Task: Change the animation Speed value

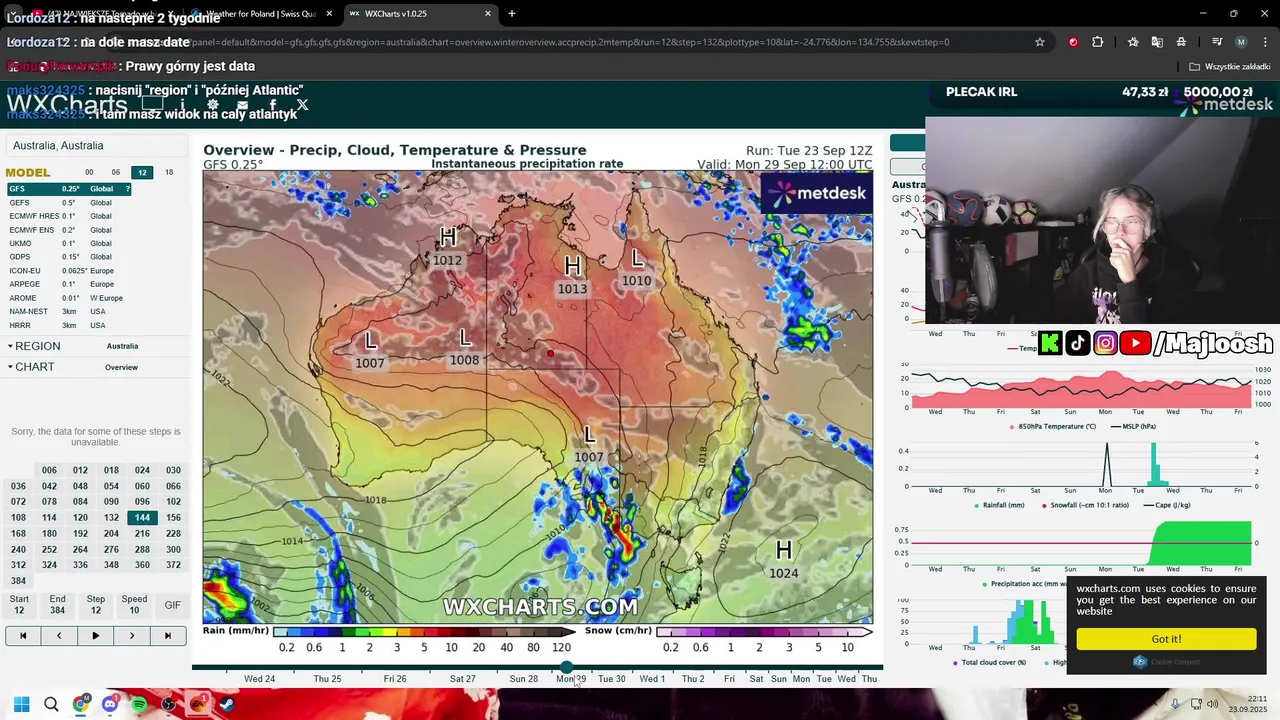Action: click(134, 605)
